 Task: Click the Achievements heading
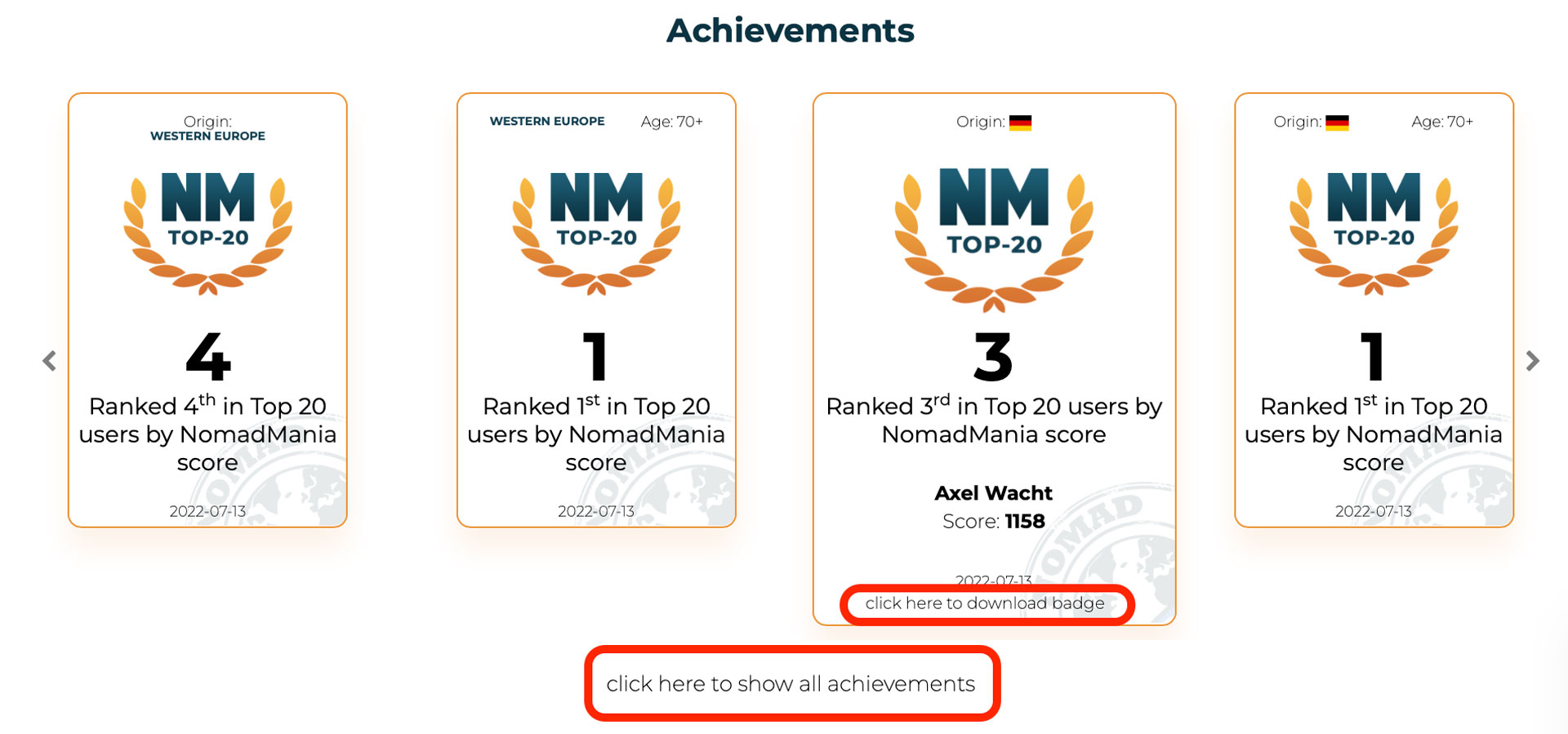coord(790,31)
